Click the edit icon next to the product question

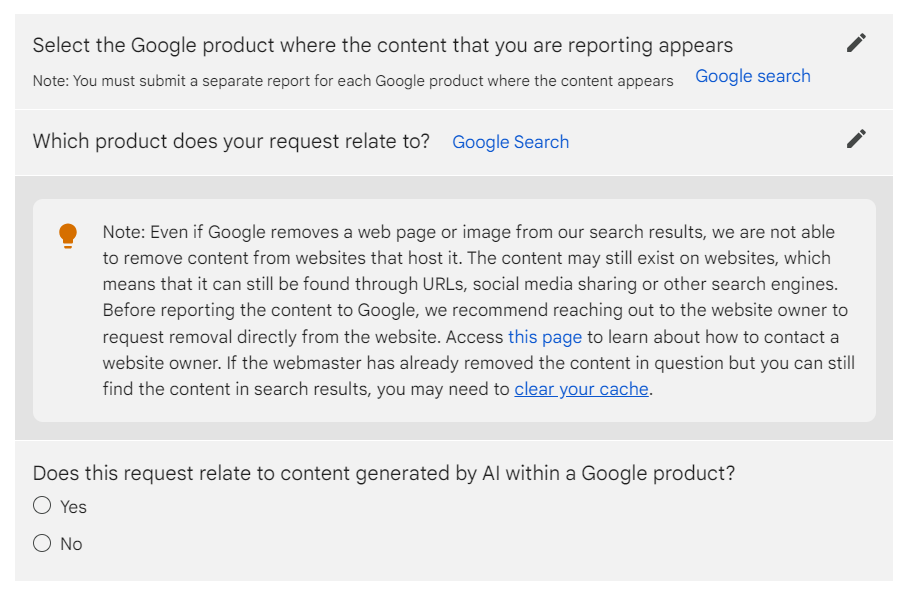pyautogui.click(x=856, y=139)
